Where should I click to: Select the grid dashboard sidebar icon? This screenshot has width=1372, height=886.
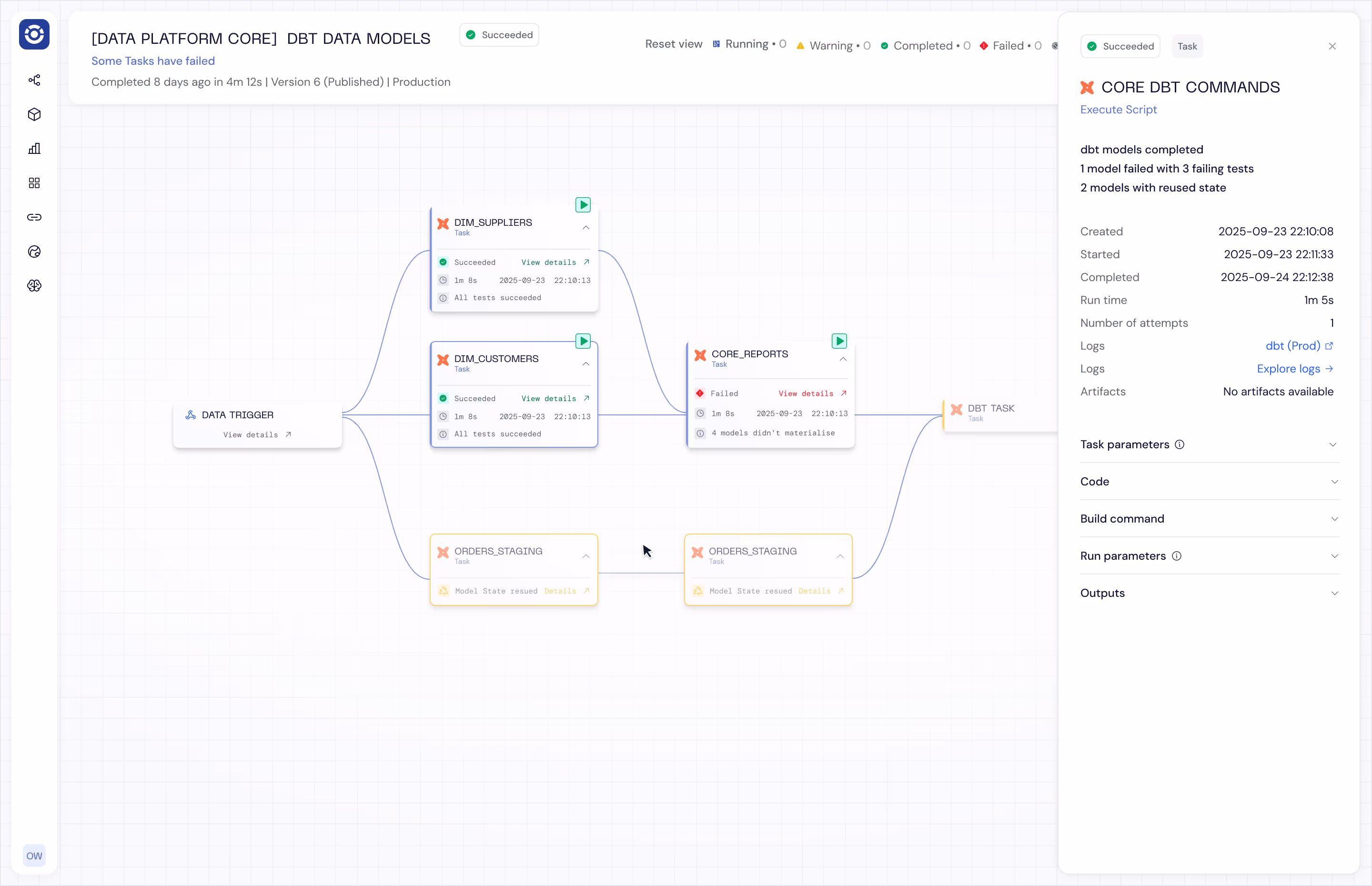34,183
